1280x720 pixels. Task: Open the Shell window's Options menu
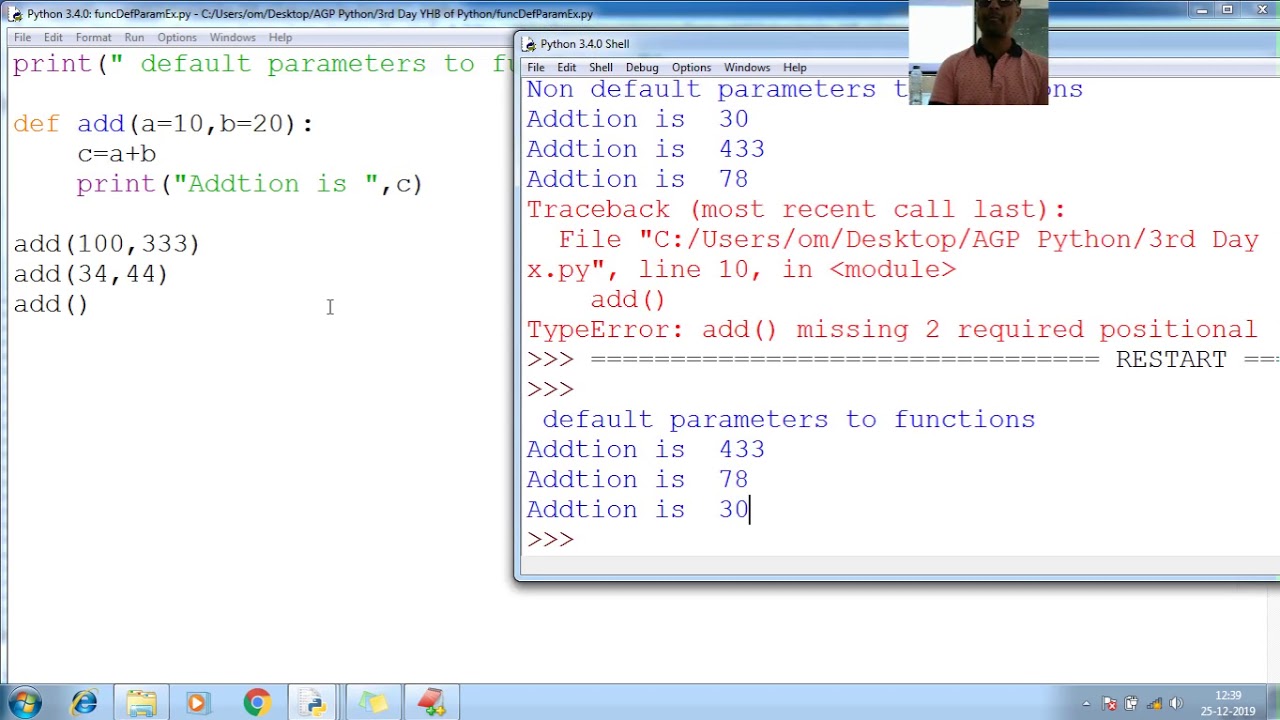691,67
